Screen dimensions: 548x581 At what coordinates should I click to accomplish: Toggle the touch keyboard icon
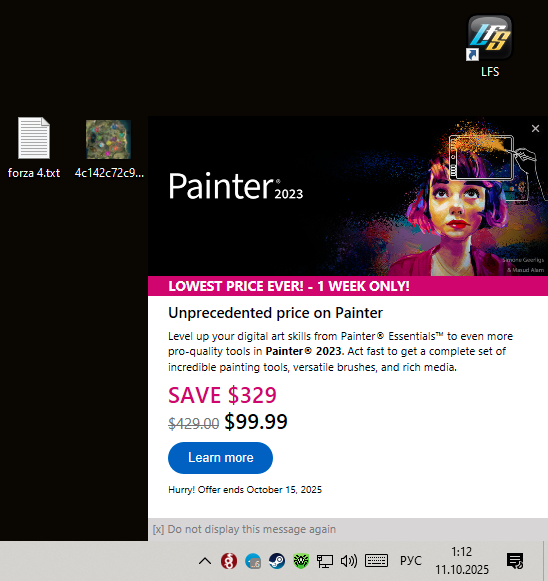pos(376,561)
